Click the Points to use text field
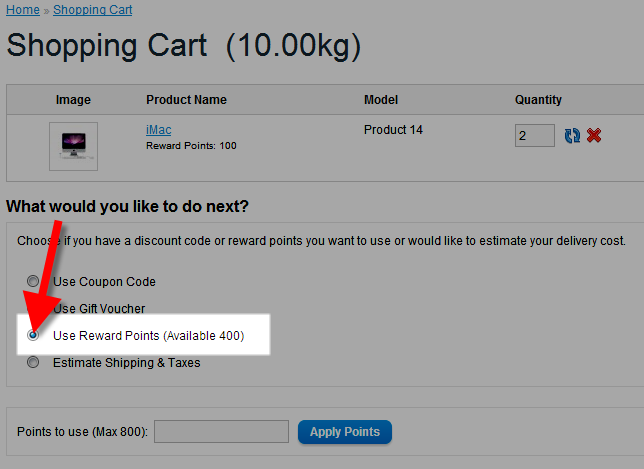 click(221, 432)
